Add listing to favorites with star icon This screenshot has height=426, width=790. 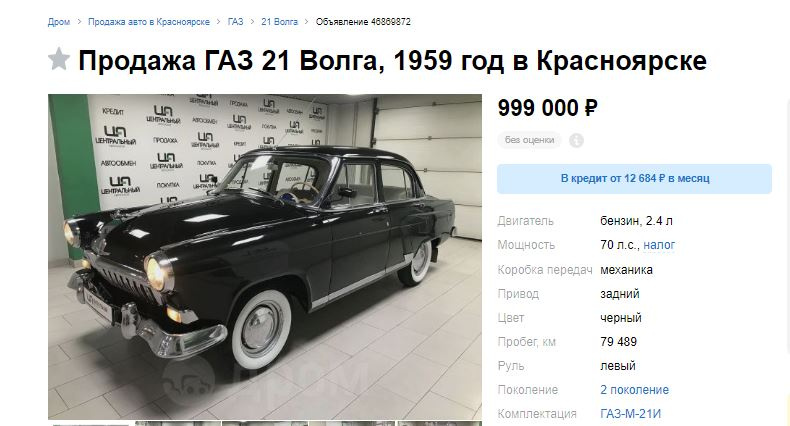coord(58,59)
